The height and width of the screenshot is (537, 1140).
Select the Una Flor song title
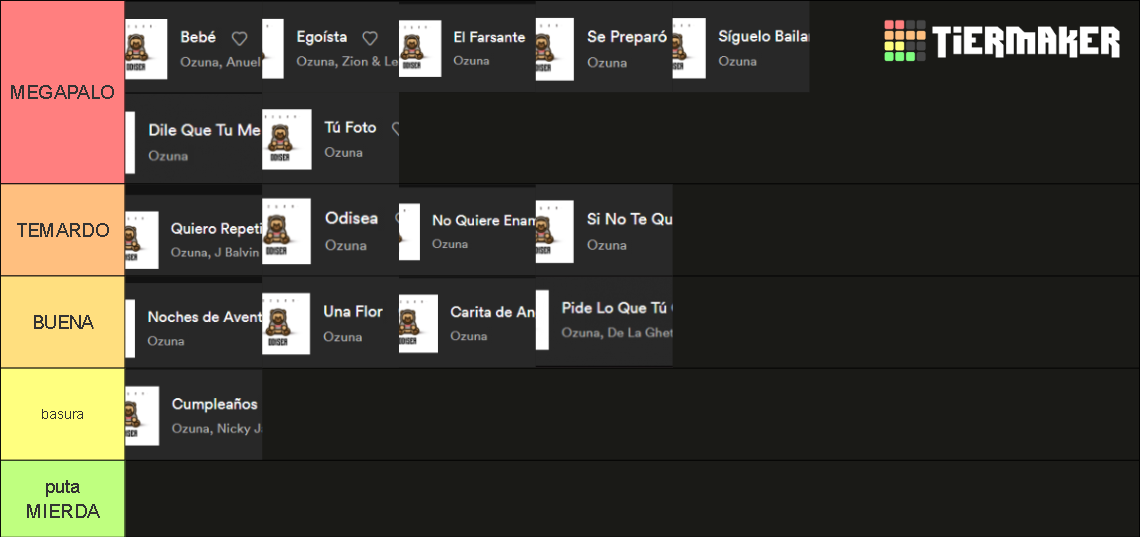353,312
